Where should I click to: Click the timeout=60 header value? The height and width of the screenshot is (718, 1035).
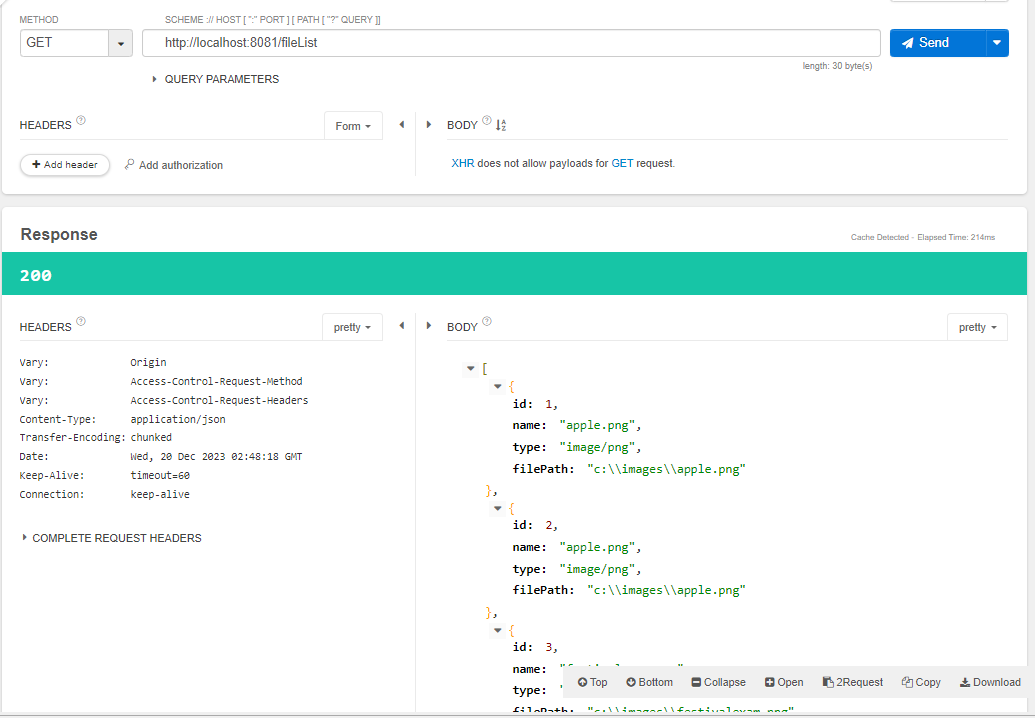(x=160, y=476)
